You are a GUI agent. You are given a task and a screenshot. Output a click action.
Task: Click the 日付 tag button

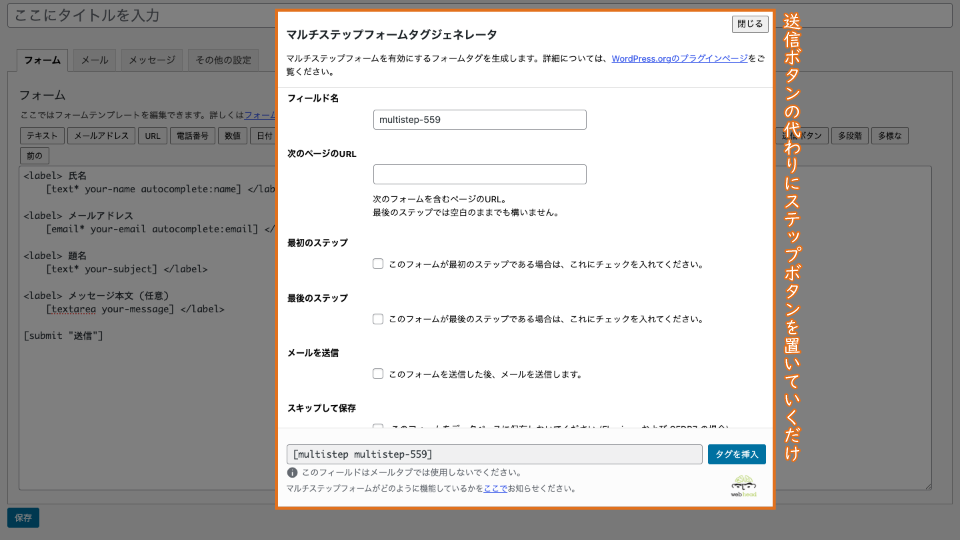[263, 136]
